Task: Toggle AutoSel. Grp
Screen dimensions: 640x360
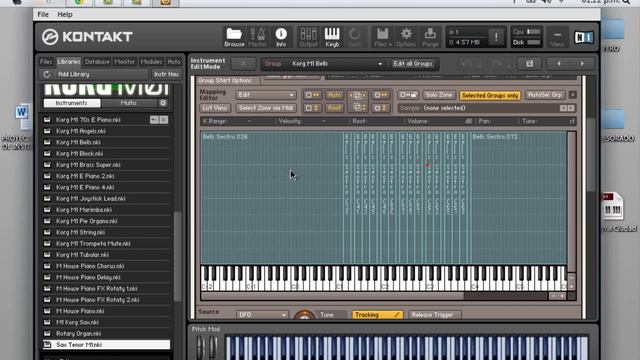Action: click(545, 95)
